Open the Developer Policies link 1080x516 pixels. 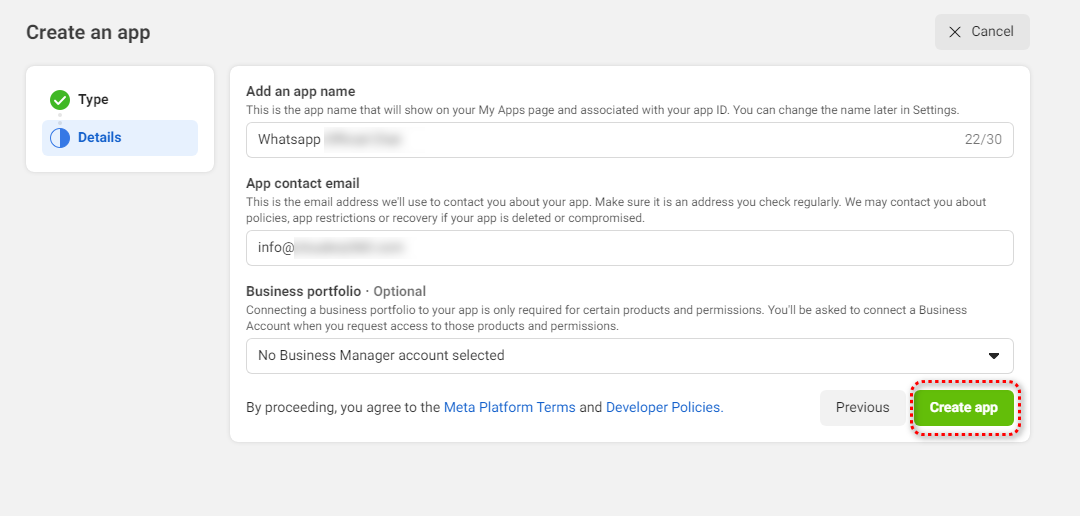[x=663, y=408]
